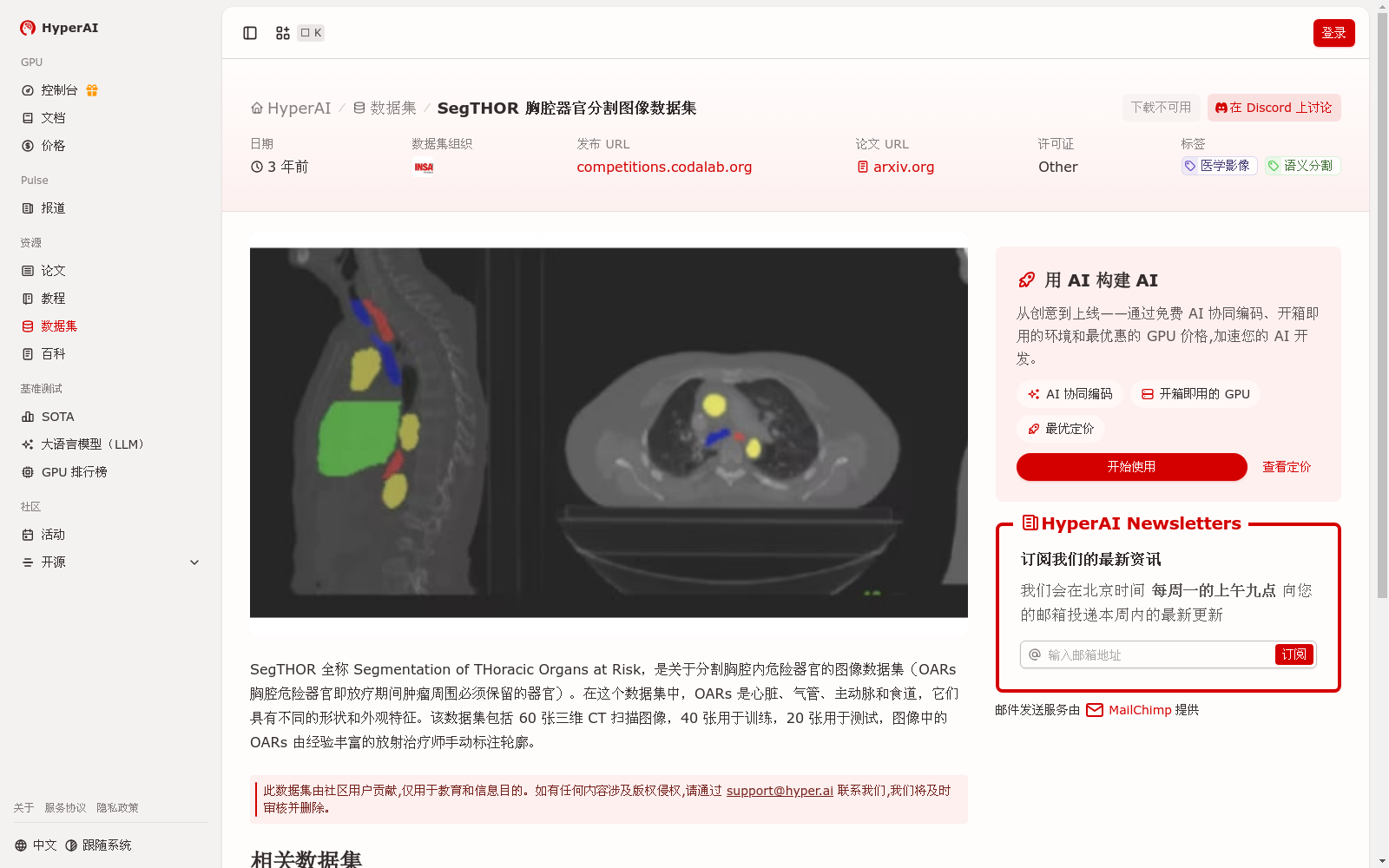1389x868 pixels.
Task: Click the gift icon next to 控制台
Action: tap(92, 90)
